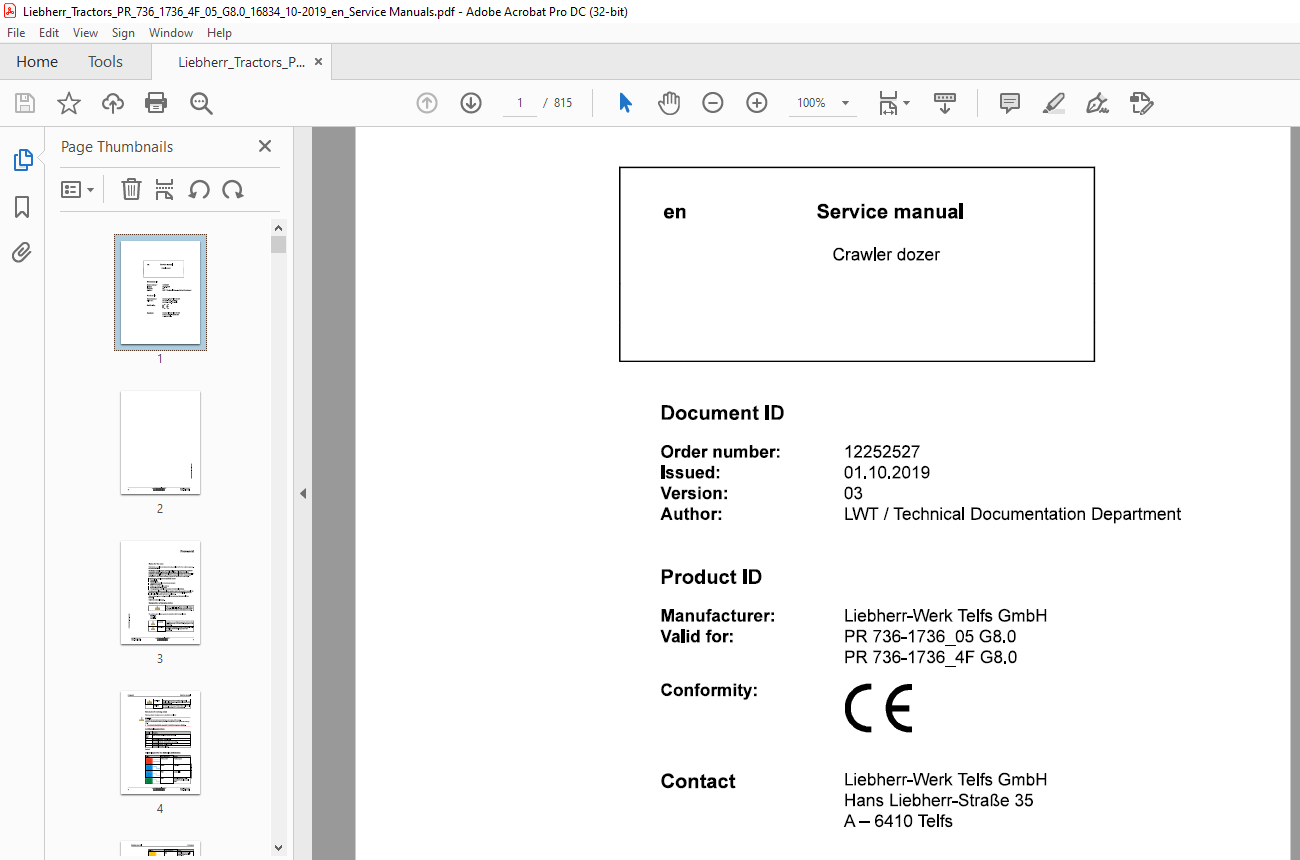Select page 4 thumbnail
This screenshot has height=860, width=1300.
160,742
